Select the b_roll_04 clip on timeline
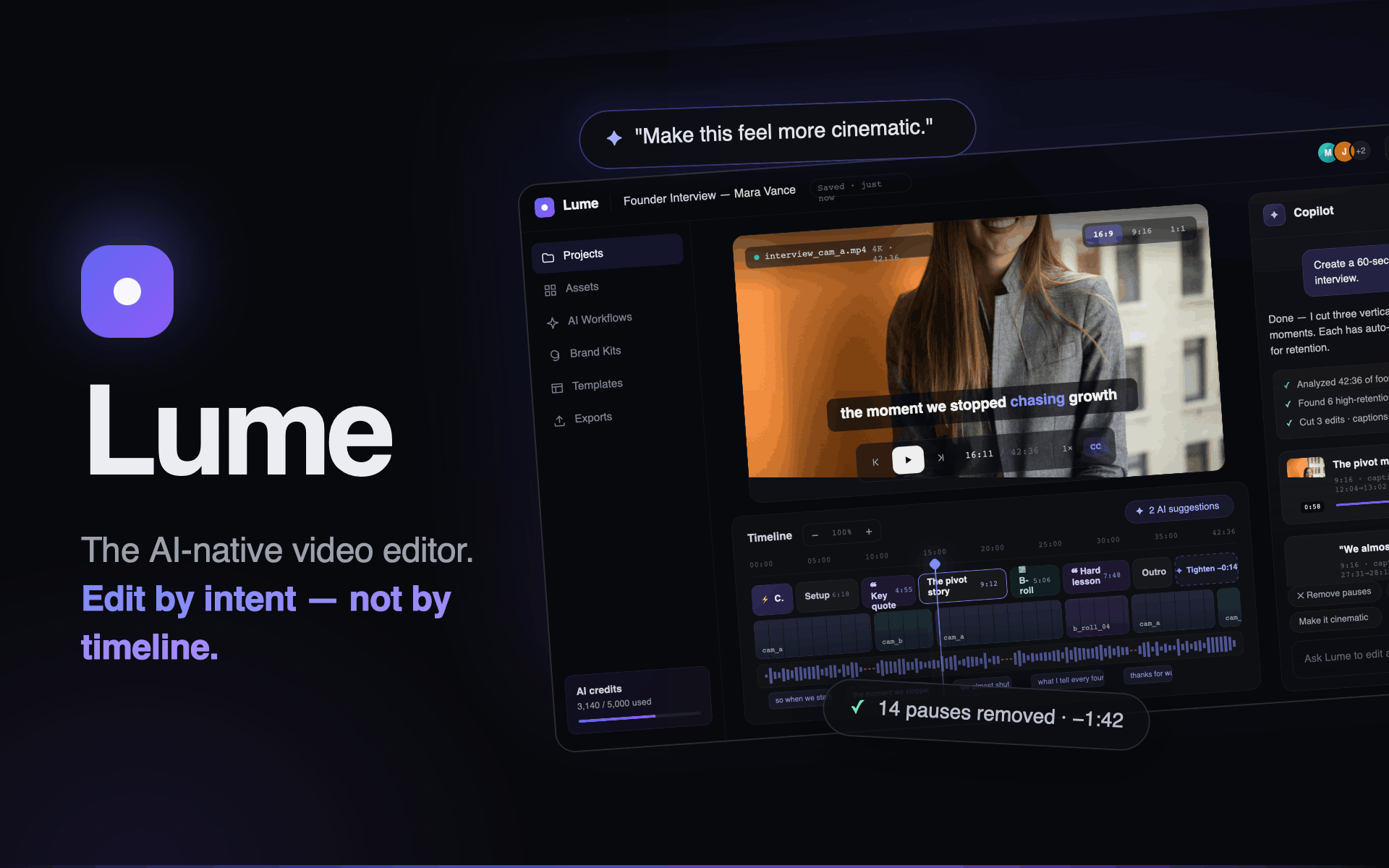The height and width of the screenshot is (868, 1389). 1097,617
